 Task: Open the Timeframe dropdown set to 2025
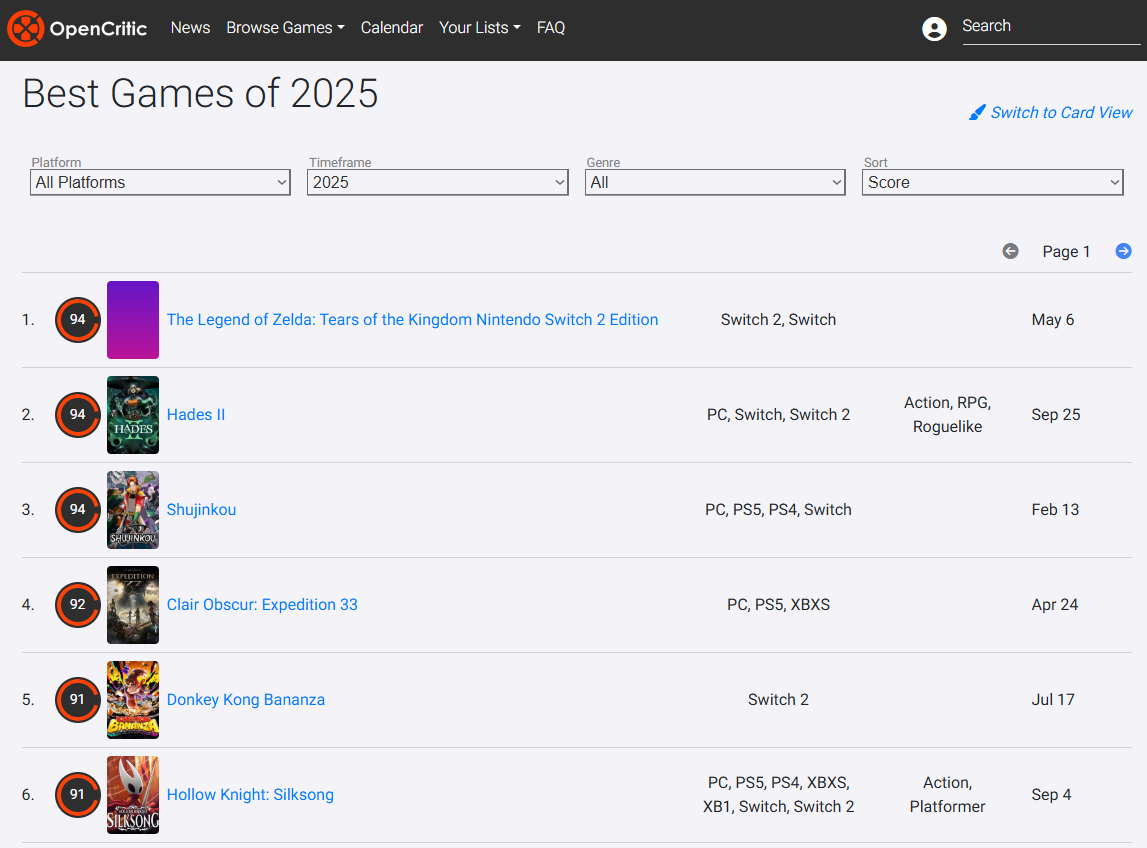click(x=437, y=182)
